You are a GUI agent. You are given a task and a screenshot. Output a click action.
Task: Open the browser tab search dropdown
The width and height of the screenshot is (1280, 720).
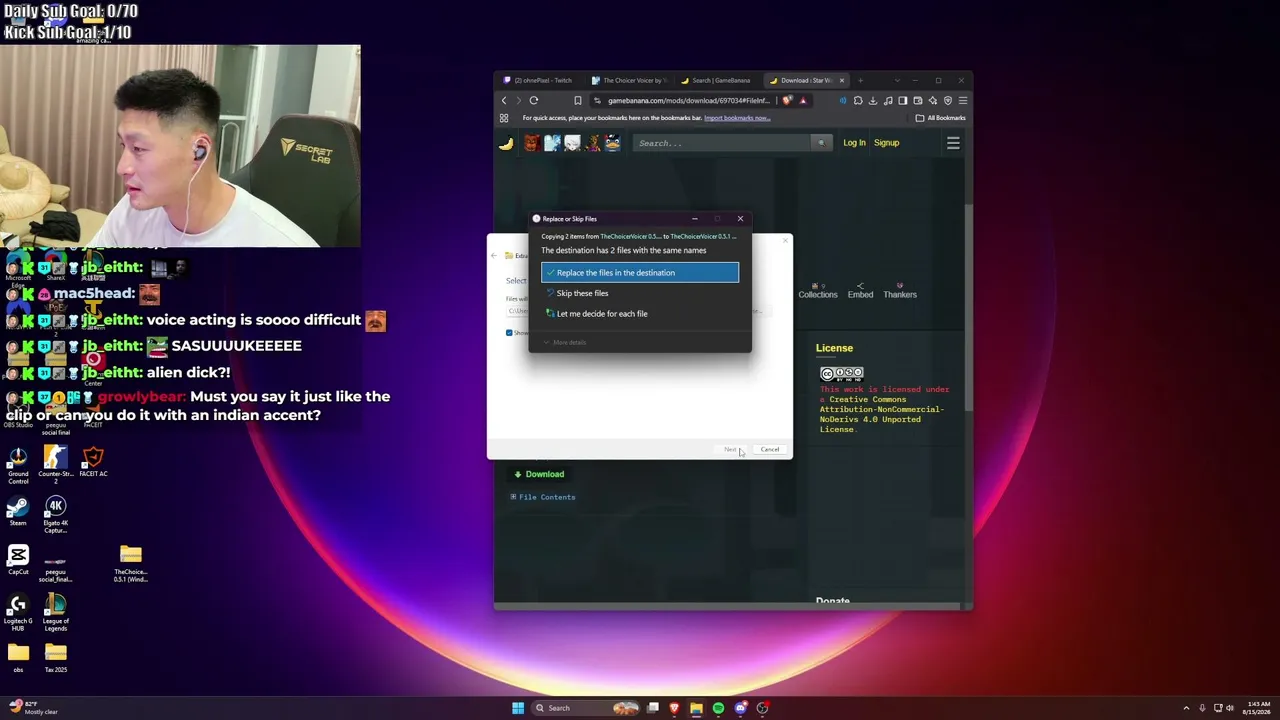pos(897,80)
